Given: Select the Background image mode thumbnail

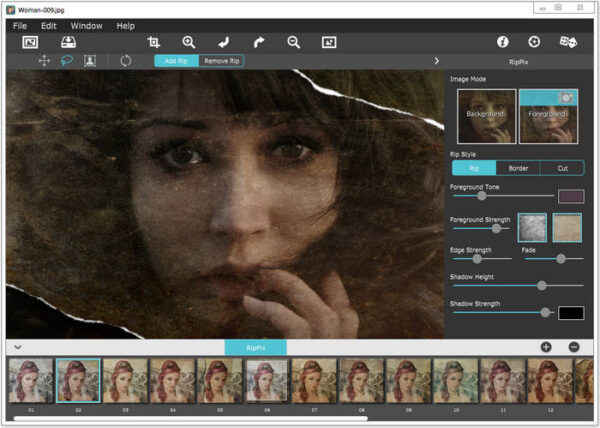Looking at the screenshot, I should (x=486, y=117).
